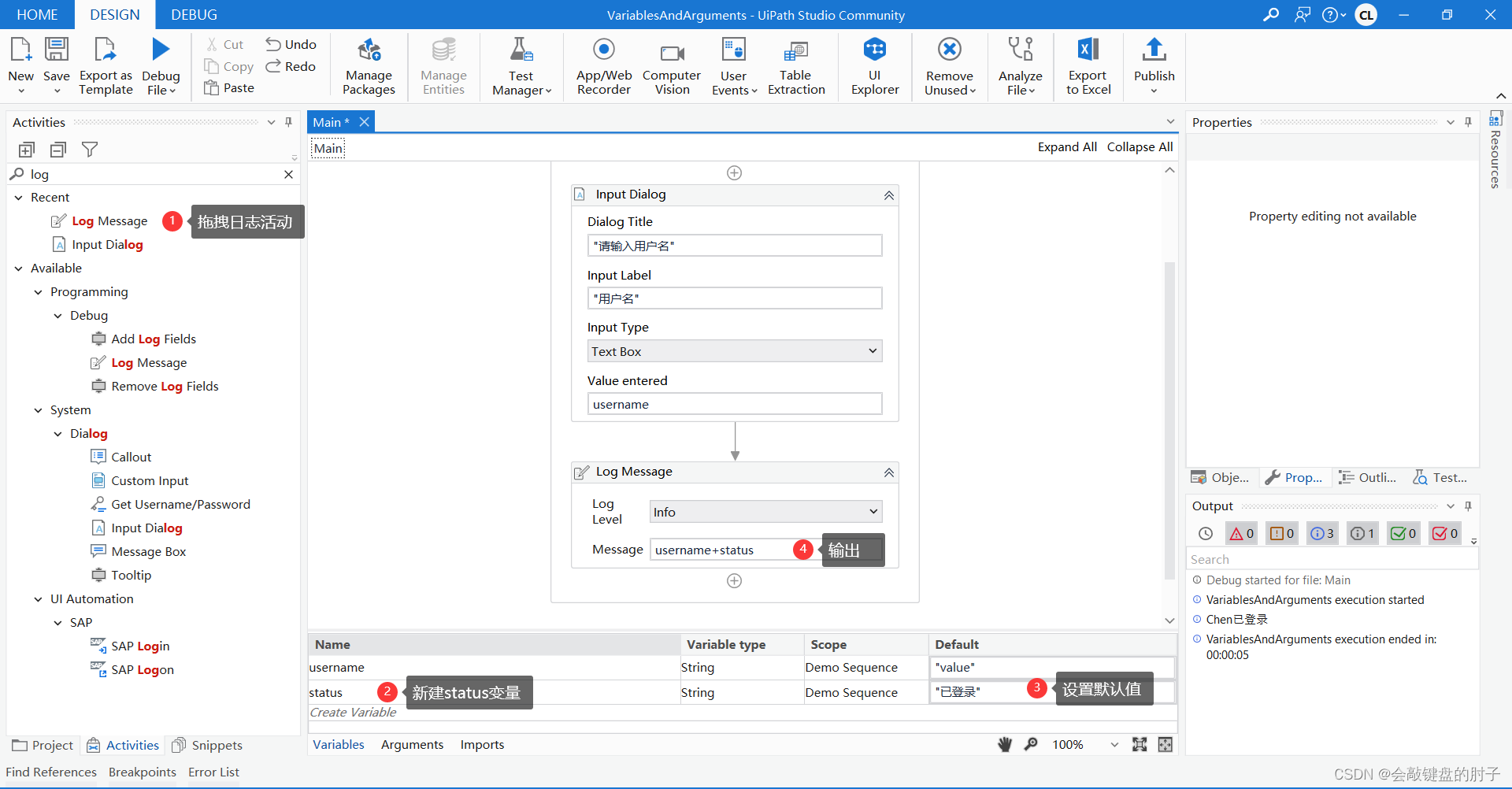Collapse the Log Message activity

[x=888, y=472]
